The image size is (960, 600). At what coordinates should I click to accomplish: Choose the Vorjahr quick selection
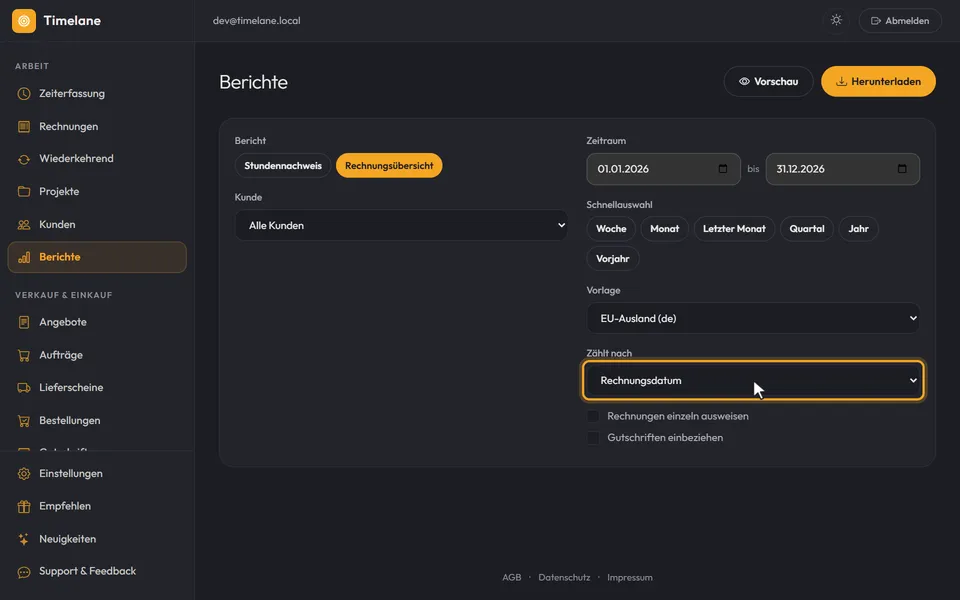[613, 258]
